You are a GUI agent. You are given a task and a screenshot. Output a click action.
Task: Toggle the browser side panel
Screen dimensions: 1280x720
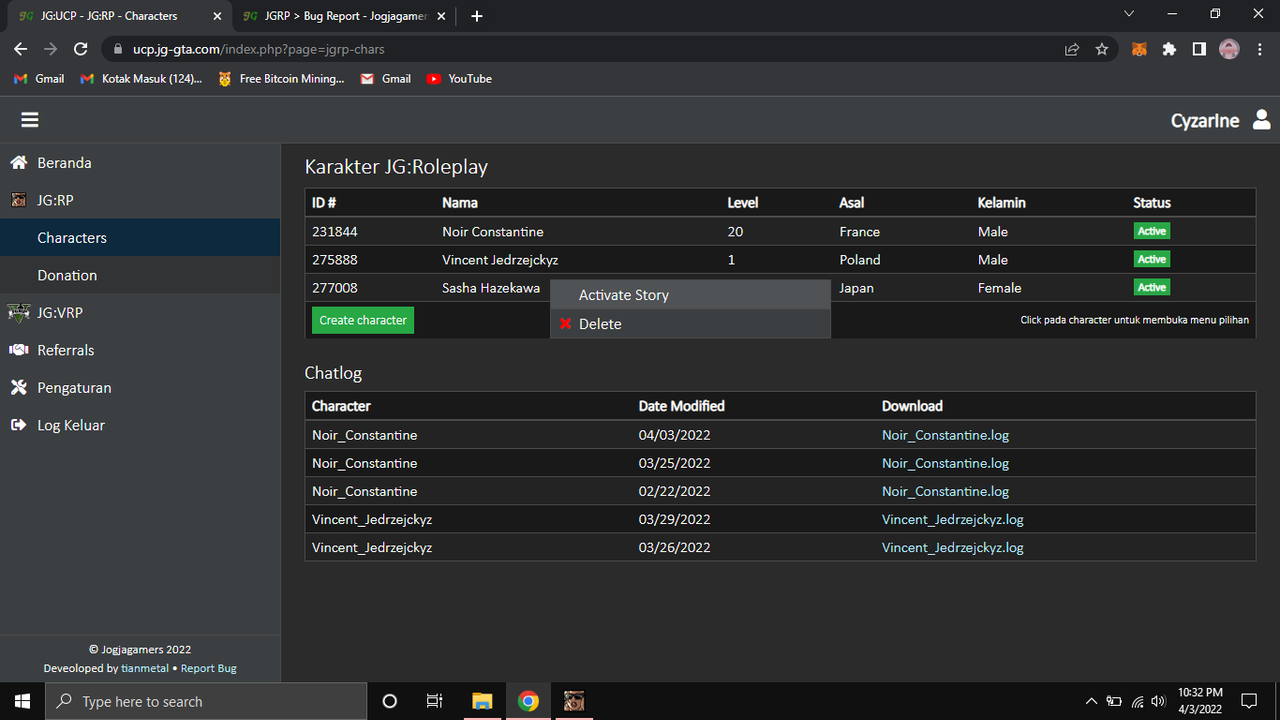1199,49
